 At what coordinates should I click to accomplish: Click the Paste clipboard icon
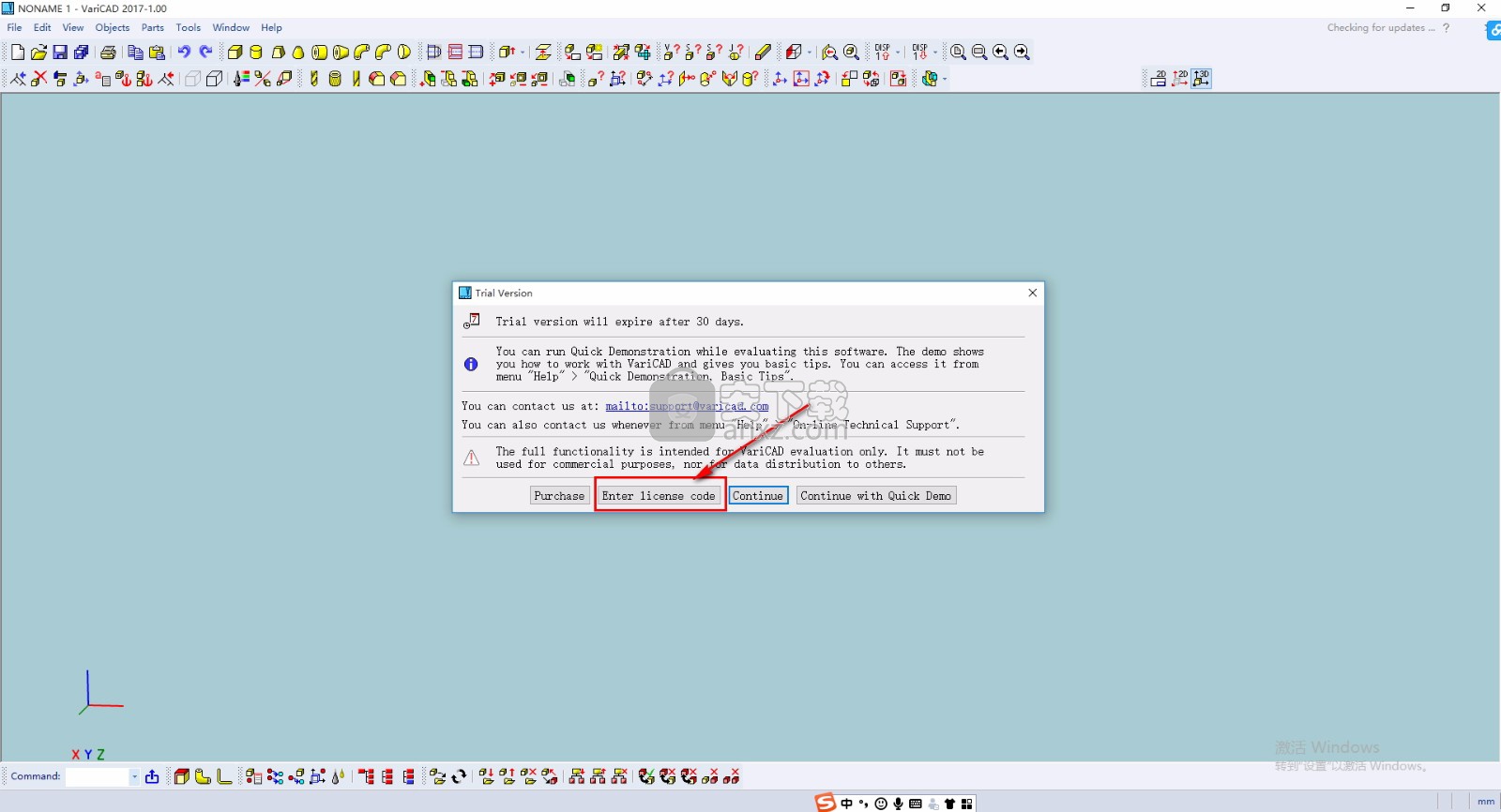pos(157,53)
